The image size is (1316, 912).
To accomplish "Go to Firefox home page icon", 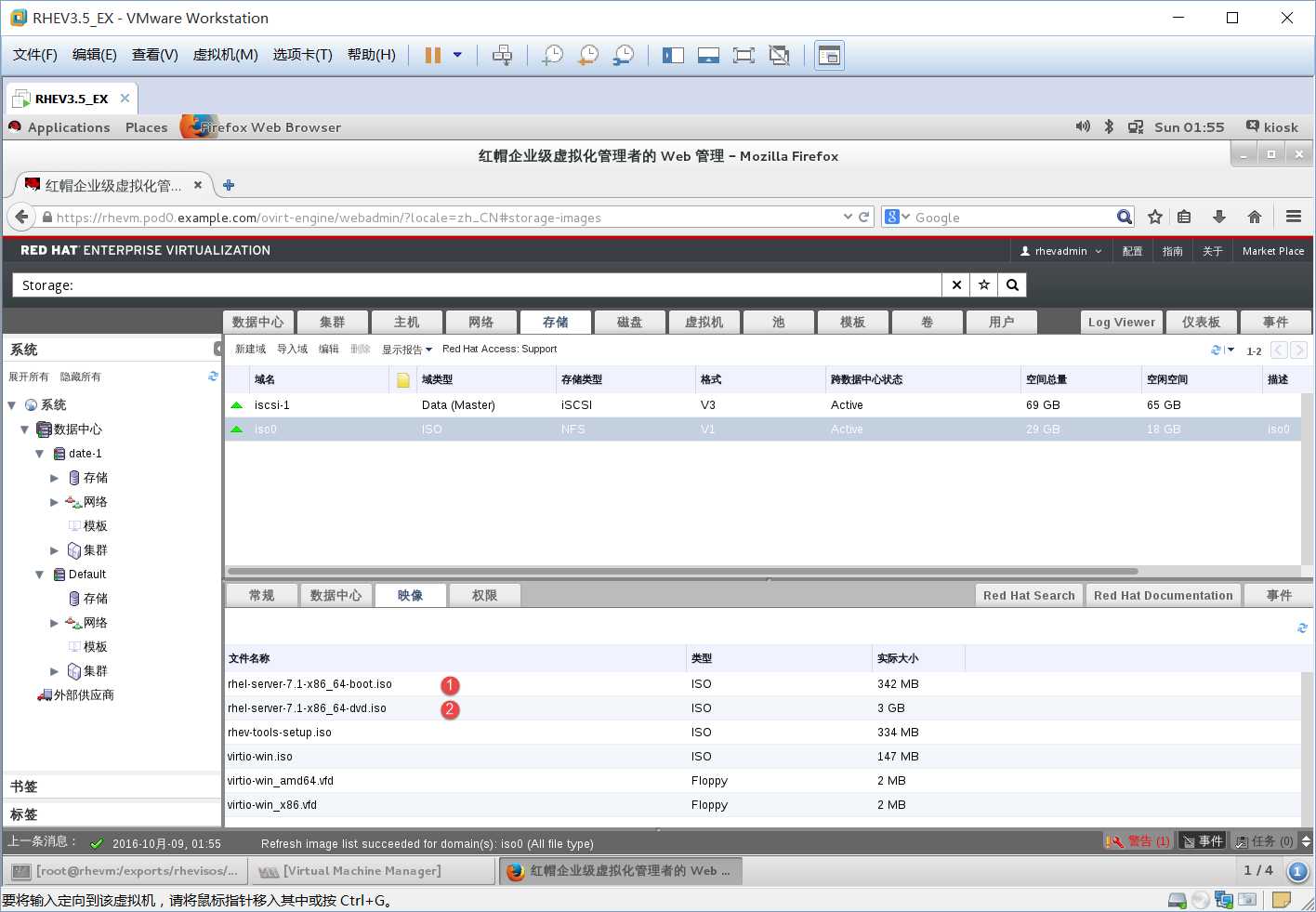I will pos(1255,217).
